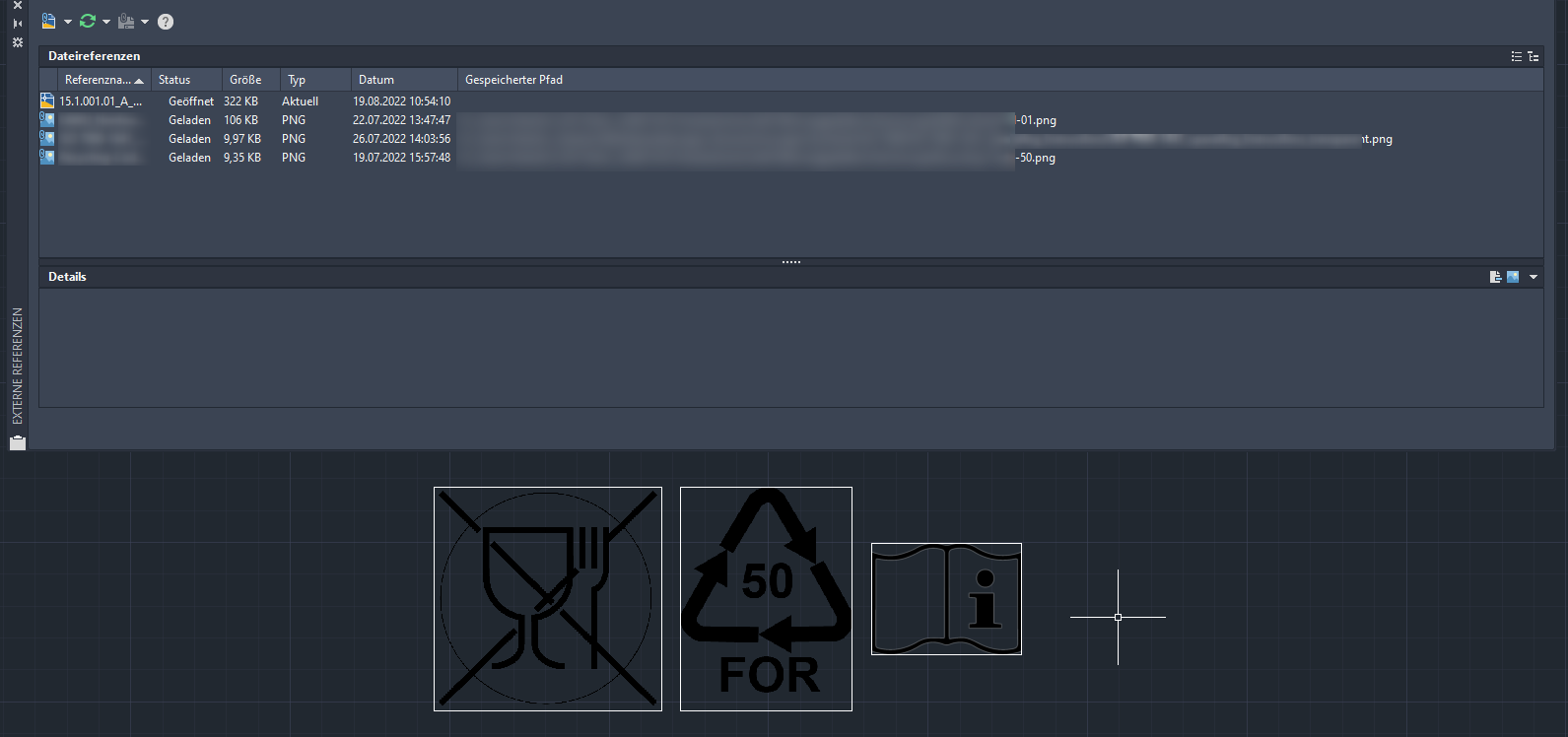The height and width of the screenshot is (737, 1568).
Task: Close the External References palette
Action: coord(17,6)
